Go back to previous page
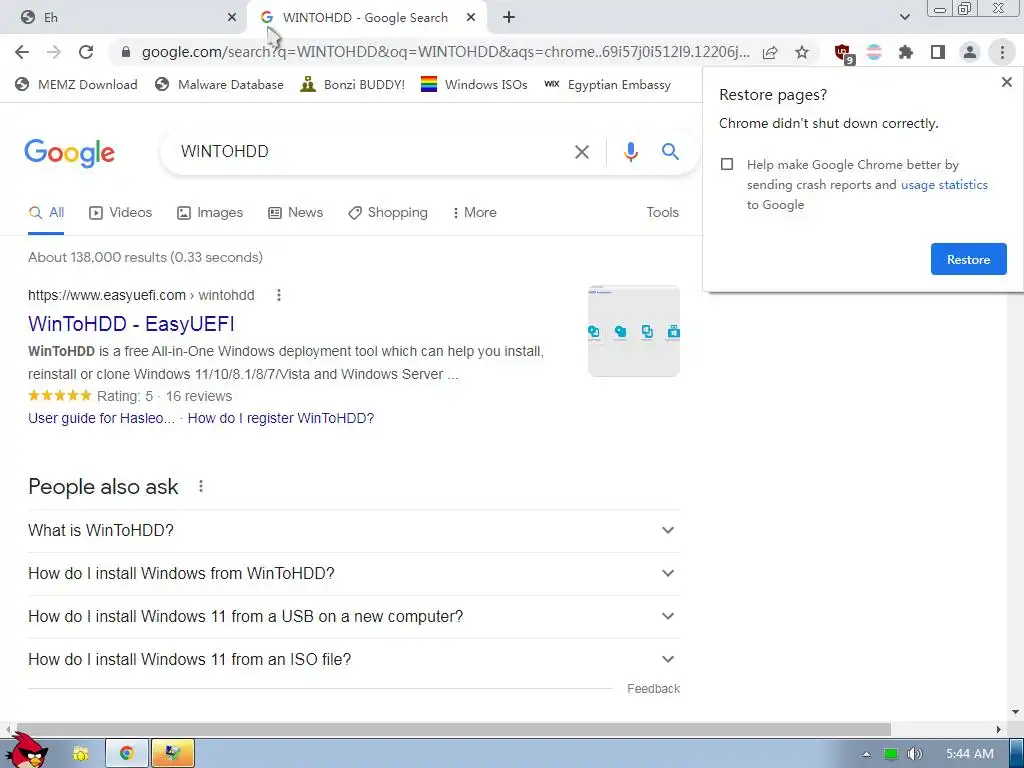Image resolution: width=1024 pixels, height=768 pixels. coord(22,52)
